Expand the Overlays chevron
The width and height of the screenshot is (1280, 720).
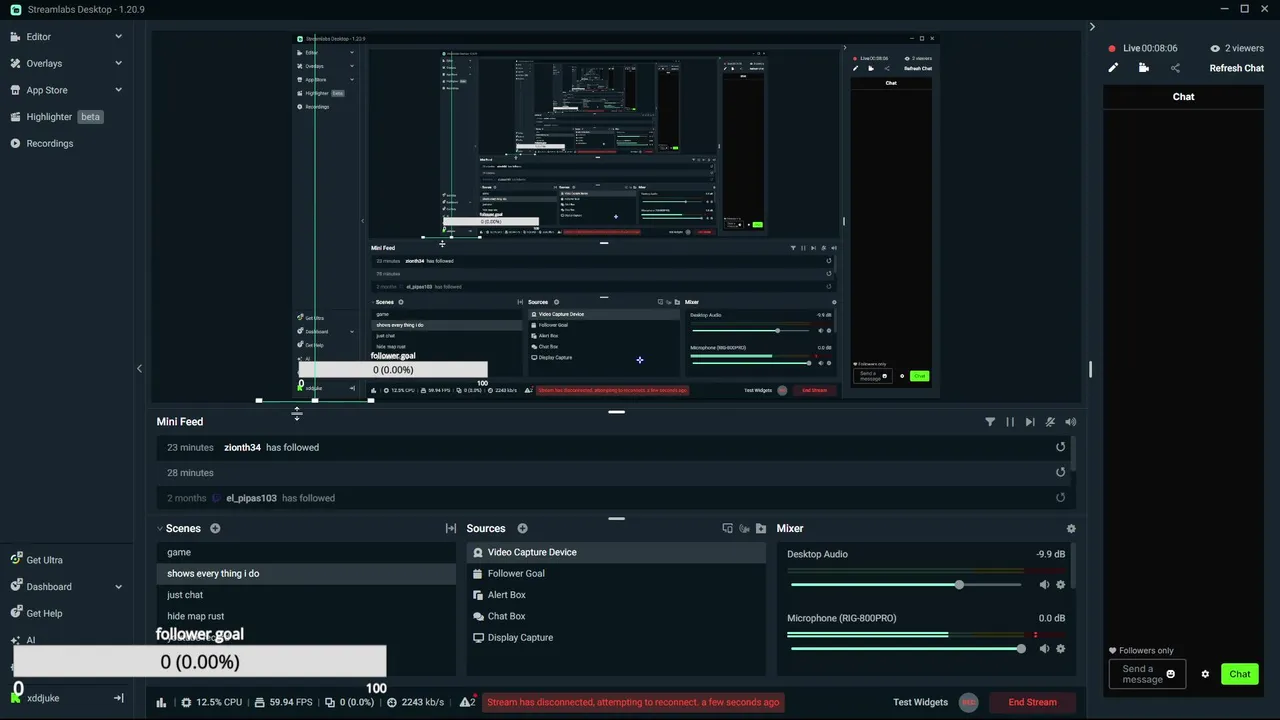tap(118, 63)
